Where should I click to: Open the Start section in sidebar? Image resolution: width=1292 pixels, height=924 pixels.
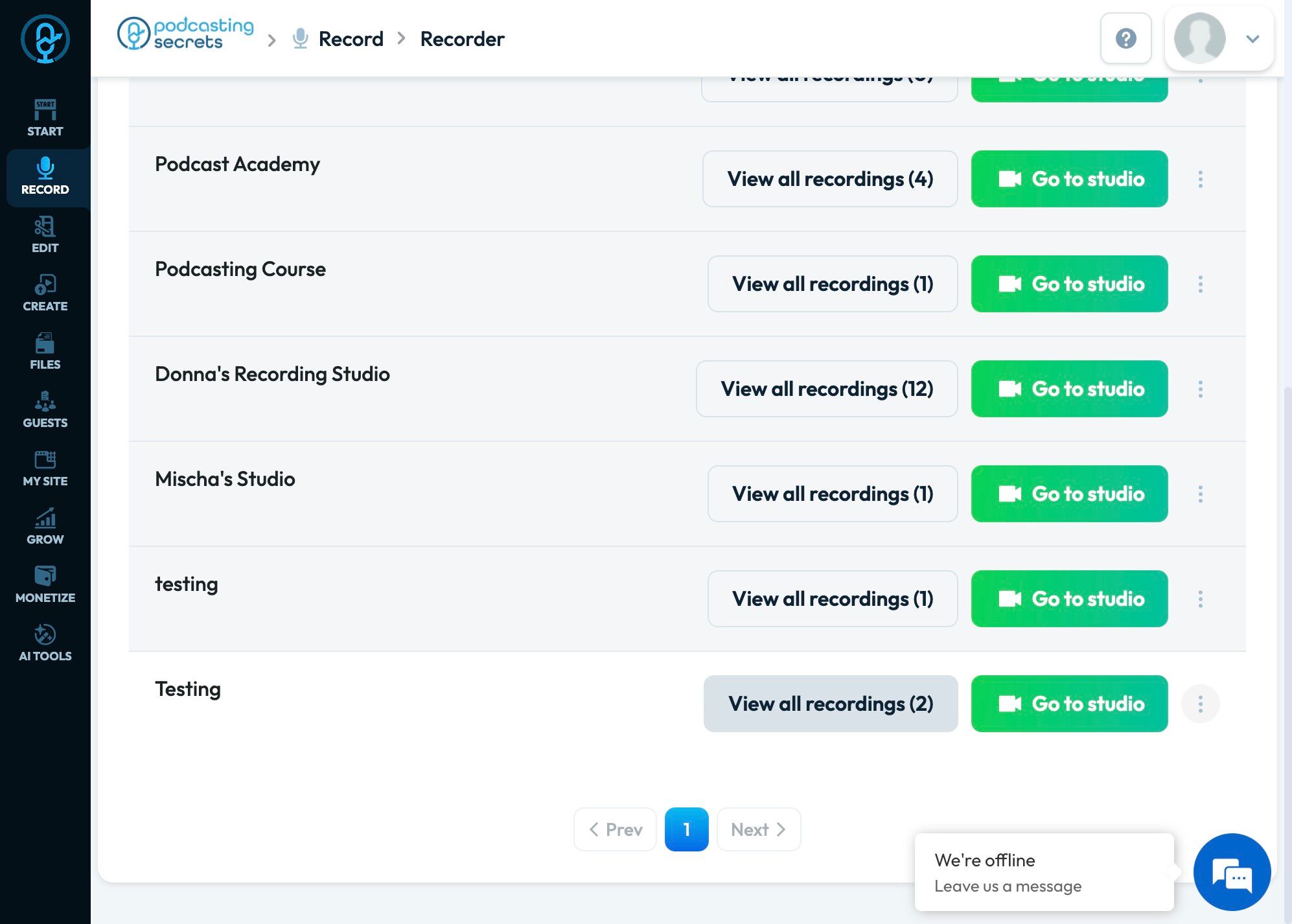click(x=45, y=117)
